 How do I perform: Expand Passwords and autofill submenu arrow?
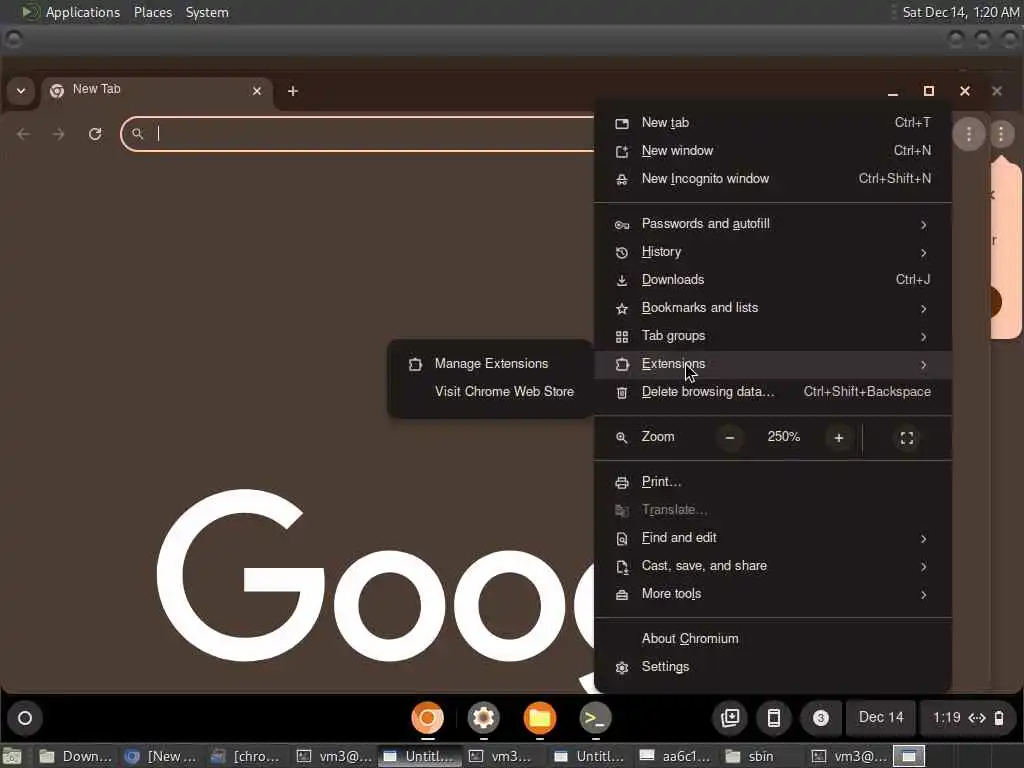923,225
